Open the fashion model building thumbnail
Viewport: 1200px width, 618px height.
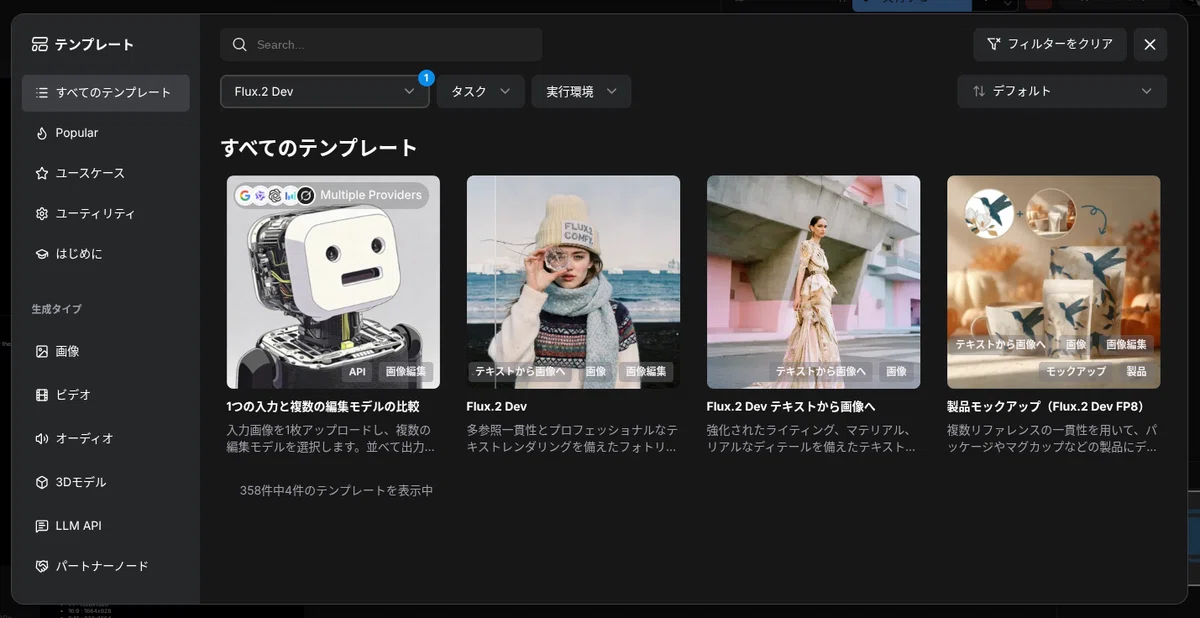click(x=813, y=282)
